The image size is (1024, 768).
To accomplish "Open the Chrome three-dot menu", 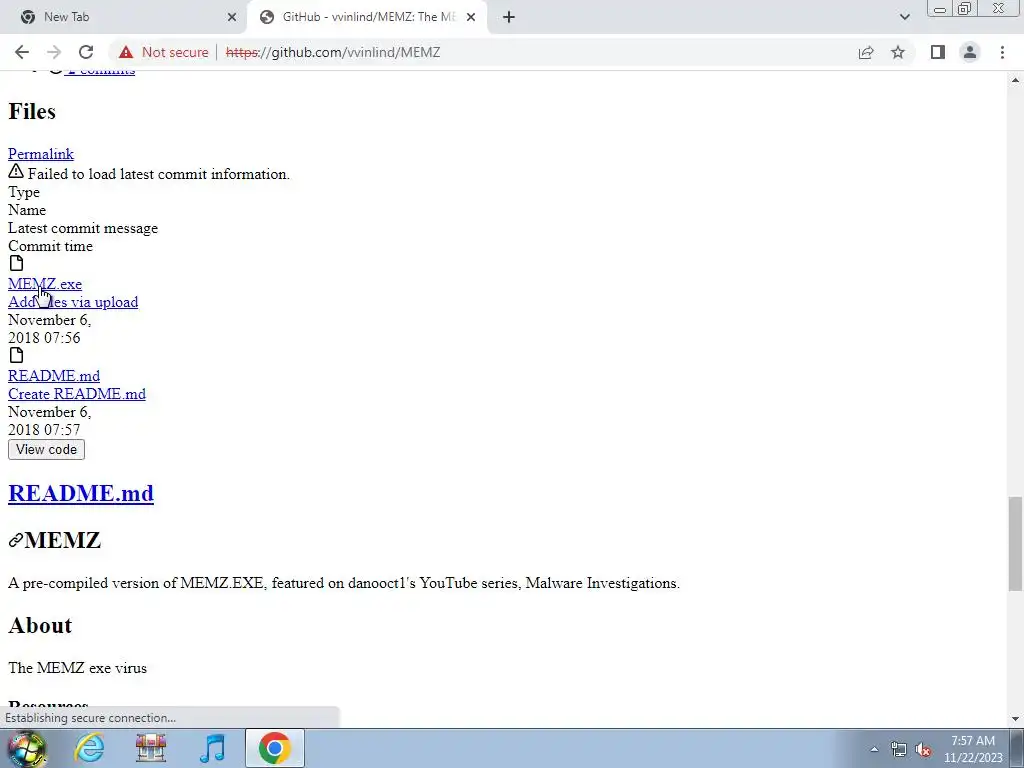I will point(1002,52).
